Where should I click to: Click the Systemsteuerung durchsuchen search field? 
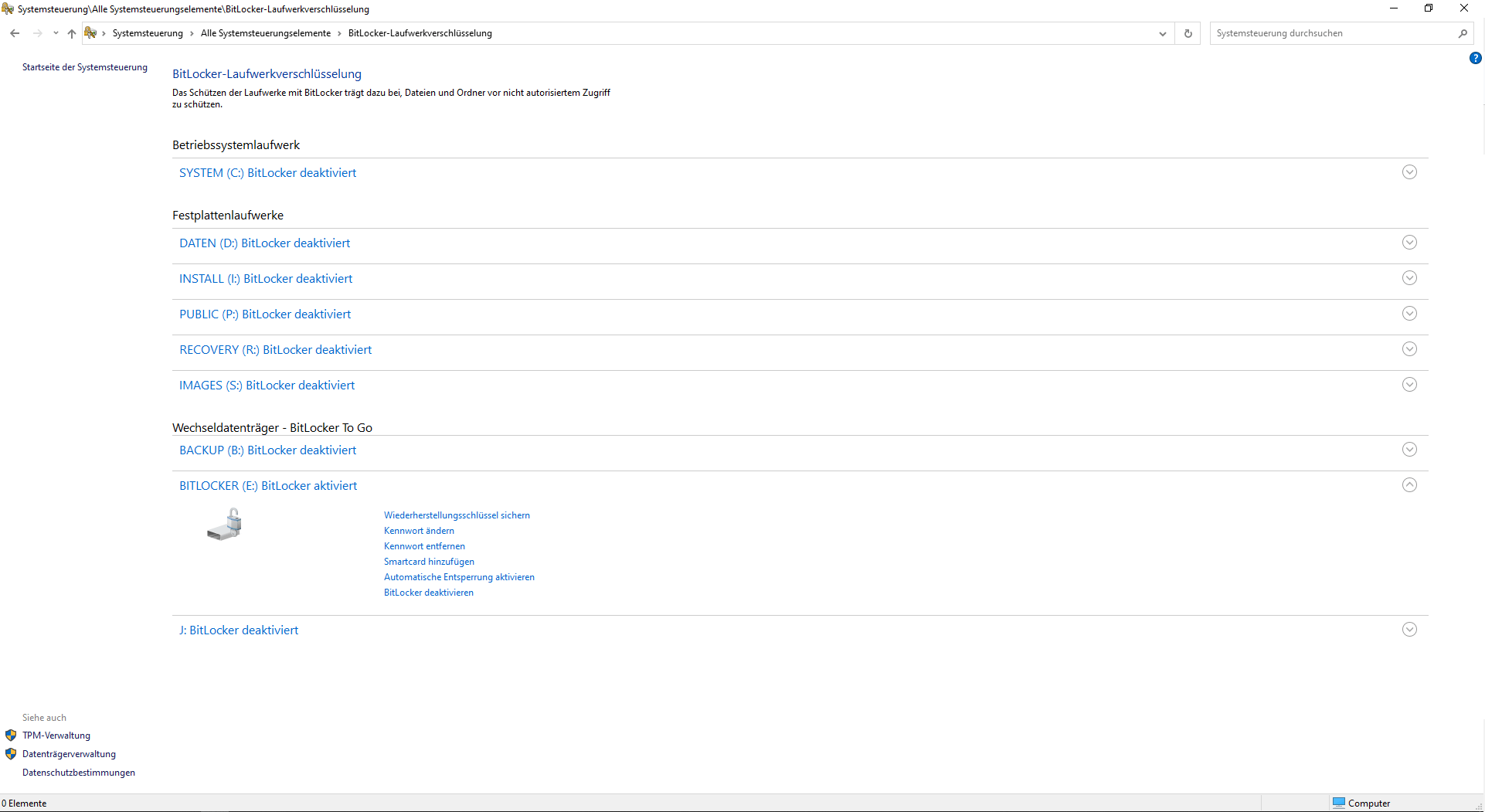click(1332, 33)
